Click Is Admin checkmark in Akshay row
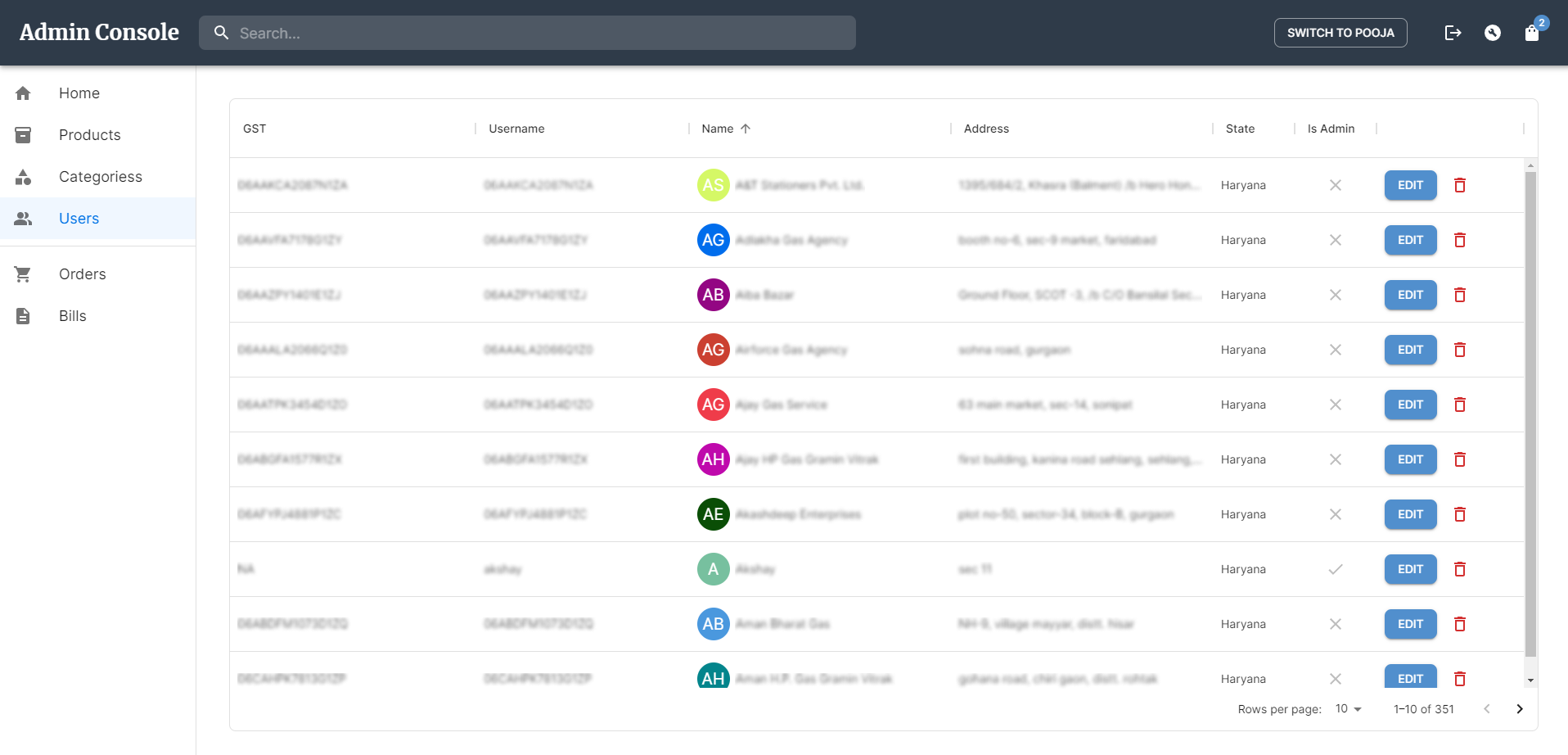 (1336, 569)
